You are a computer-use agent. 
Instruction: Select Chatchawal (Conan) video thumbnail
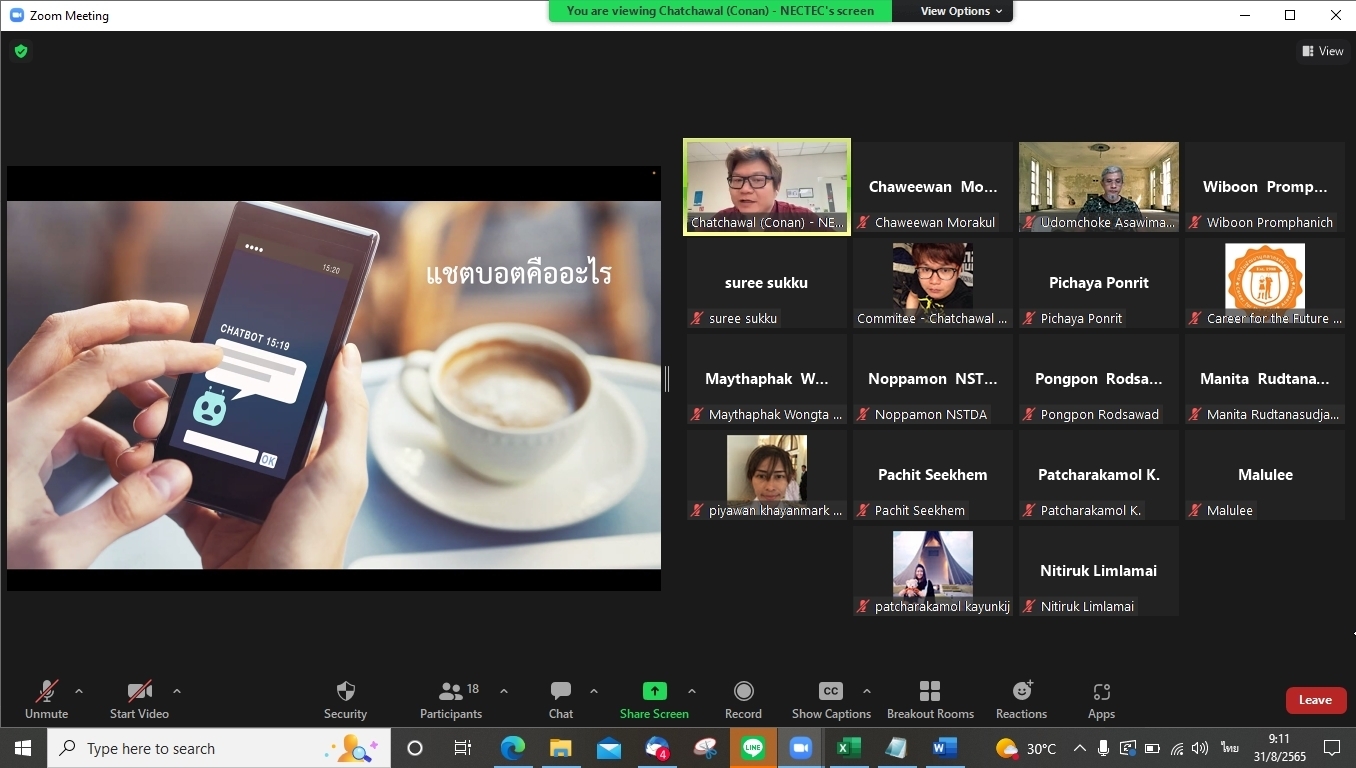coord(767,187)
